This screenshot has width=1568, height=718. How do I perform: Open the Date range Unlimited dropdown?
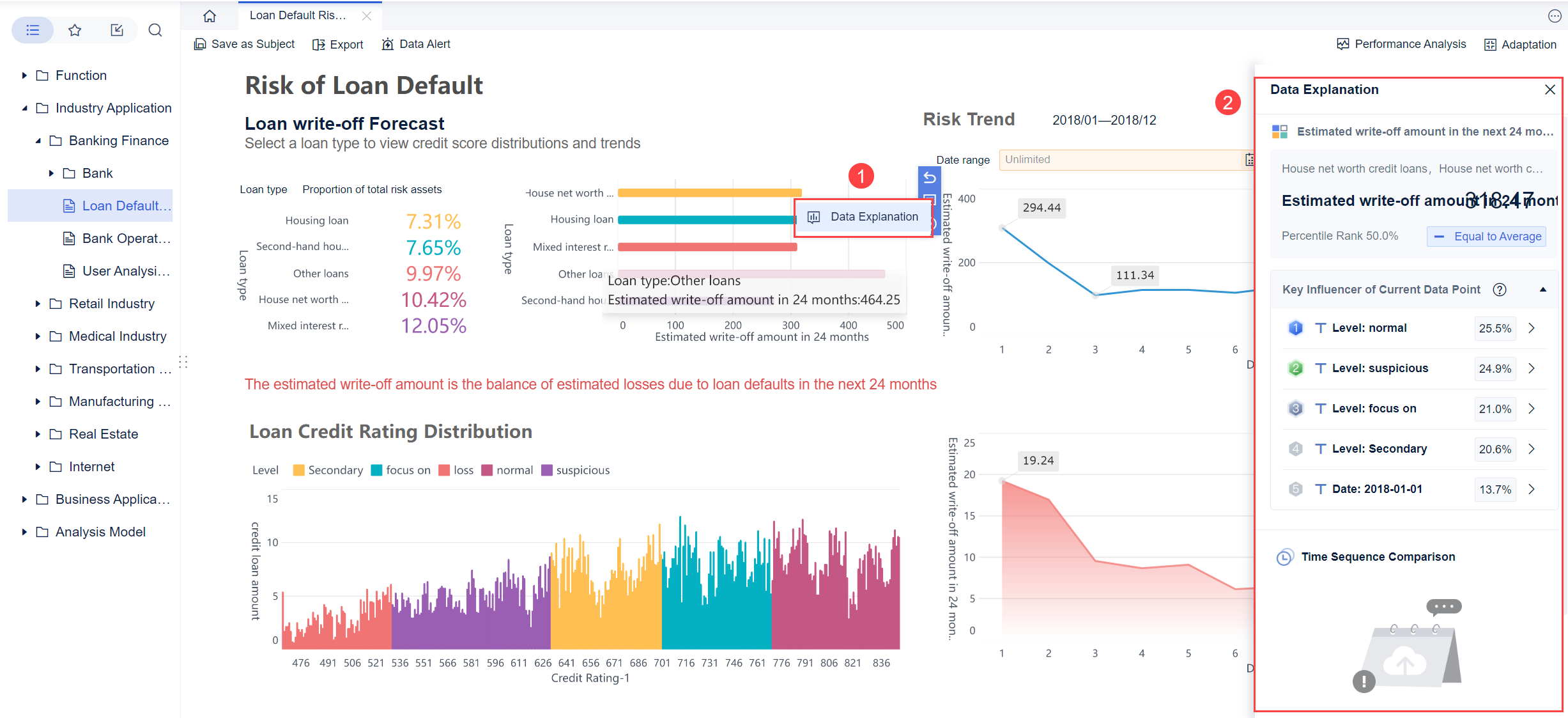click(1126, 159)
